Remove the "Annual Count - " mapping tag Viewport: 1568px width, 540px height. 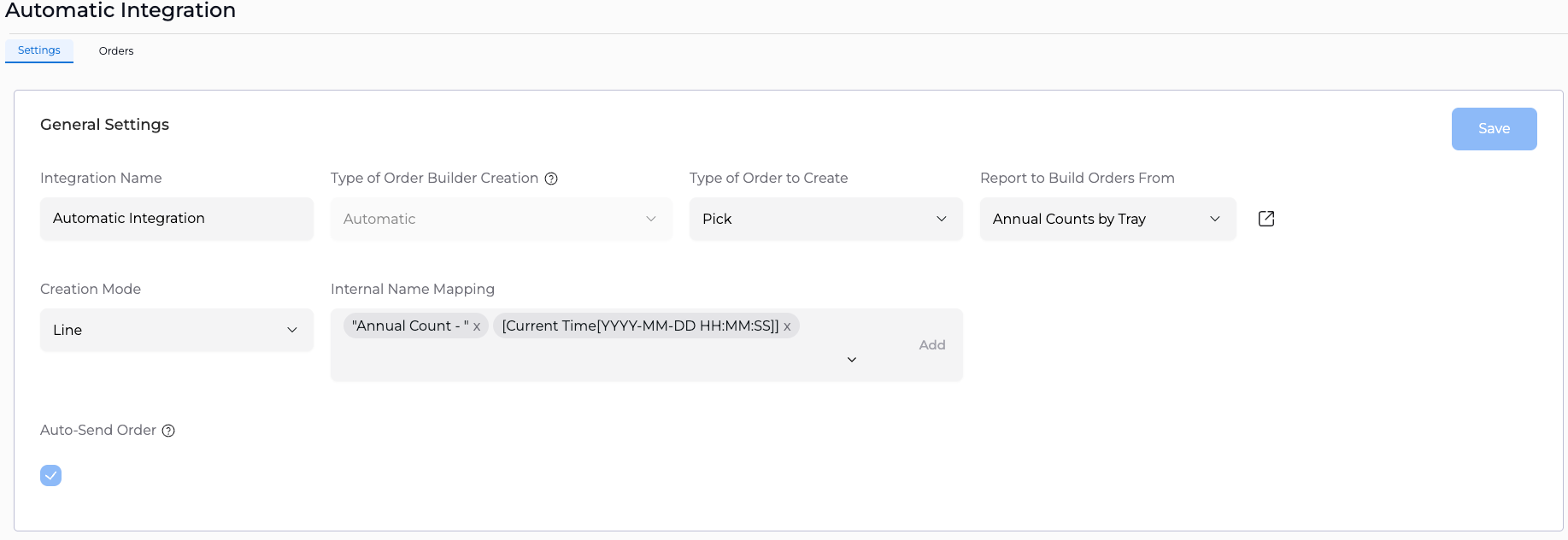477,326
